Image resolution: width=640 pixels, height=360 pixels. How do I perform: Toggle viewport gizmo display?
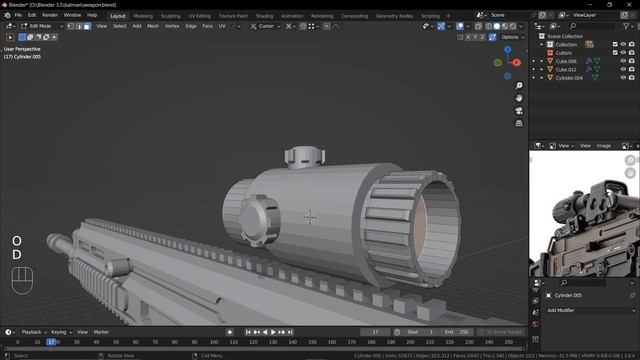coord(441,26)
